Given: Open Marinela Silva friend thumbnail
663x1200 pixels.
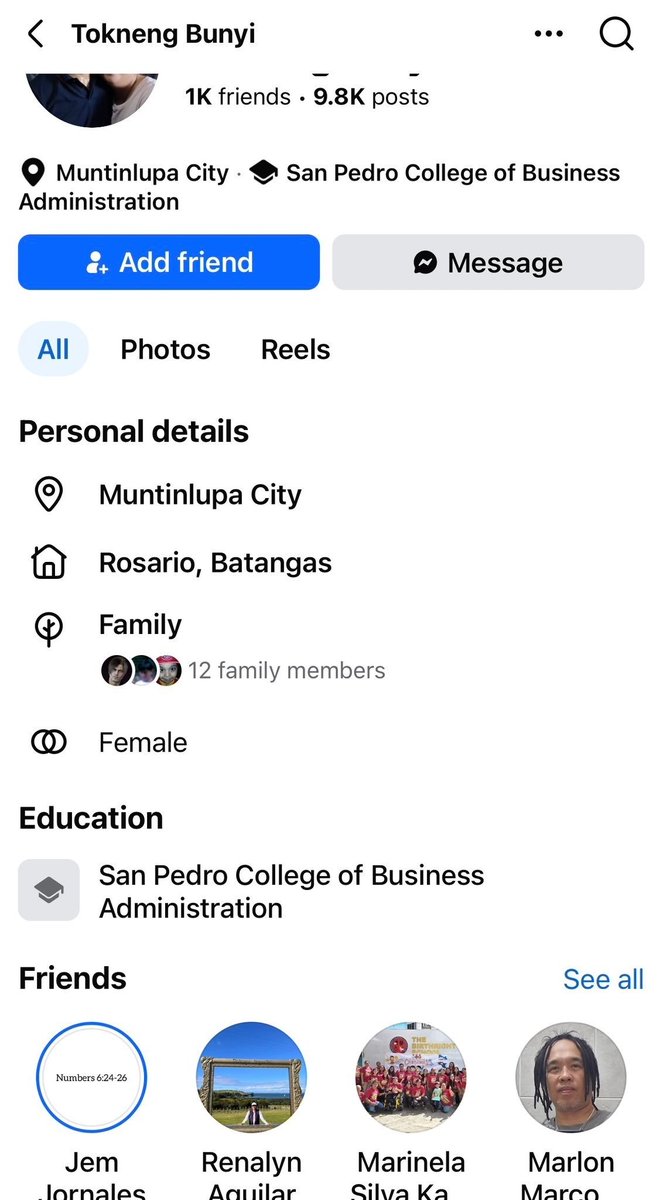Looking at the screenshot, I should pyautogui.click(x=411, y=1077).
